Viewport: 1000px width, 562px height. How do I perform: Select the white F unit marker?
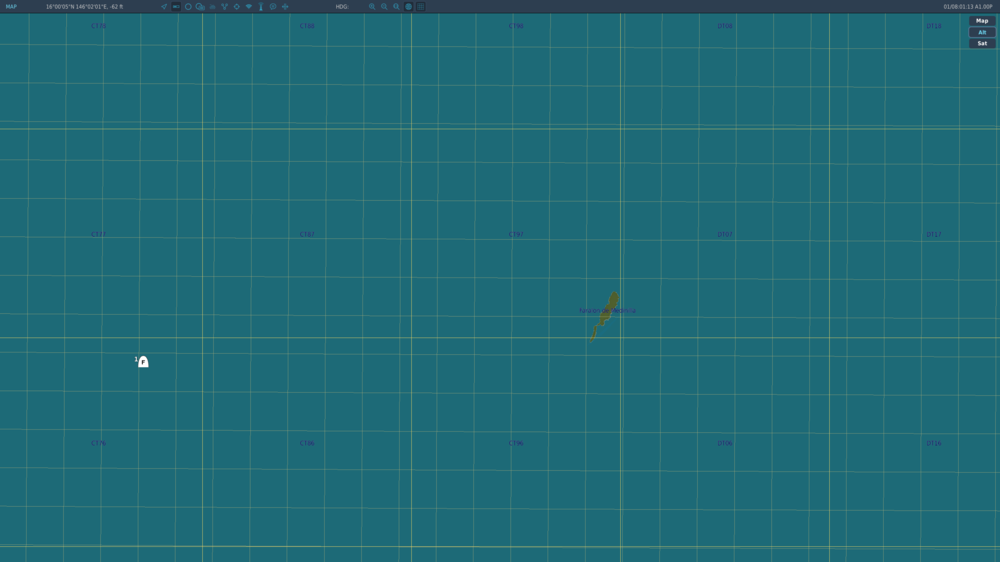click(x=143, y=362)
